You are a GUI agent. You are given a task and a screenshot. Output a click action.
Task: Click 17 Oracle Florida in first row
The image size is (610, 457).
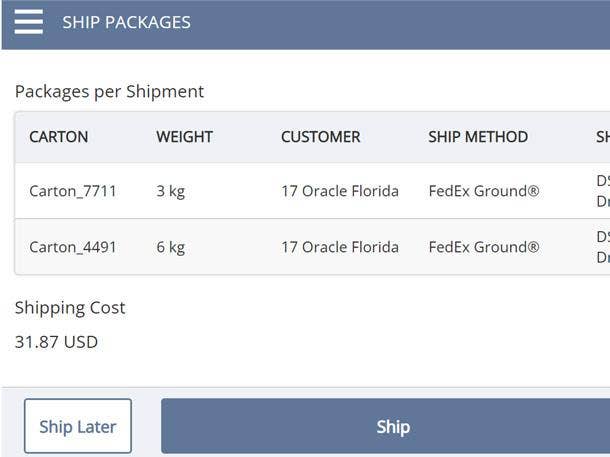coord(339,191)
